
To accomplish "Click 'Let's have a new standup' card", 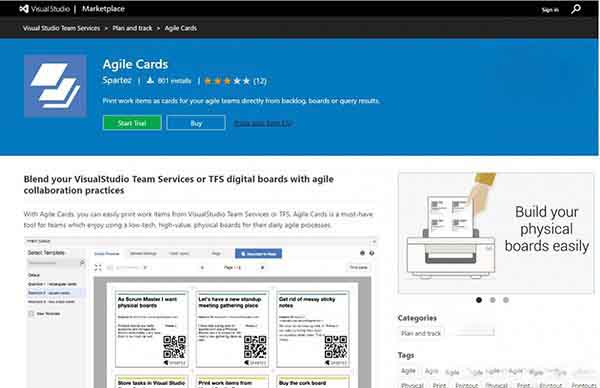I will (232, 329).
